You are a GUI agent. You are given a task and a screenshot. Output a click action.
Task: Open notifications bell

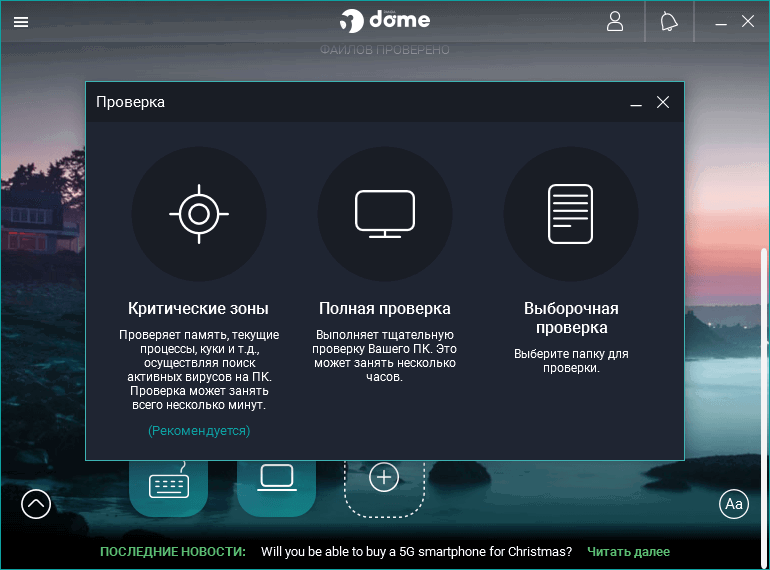click(x=668, y=22)
